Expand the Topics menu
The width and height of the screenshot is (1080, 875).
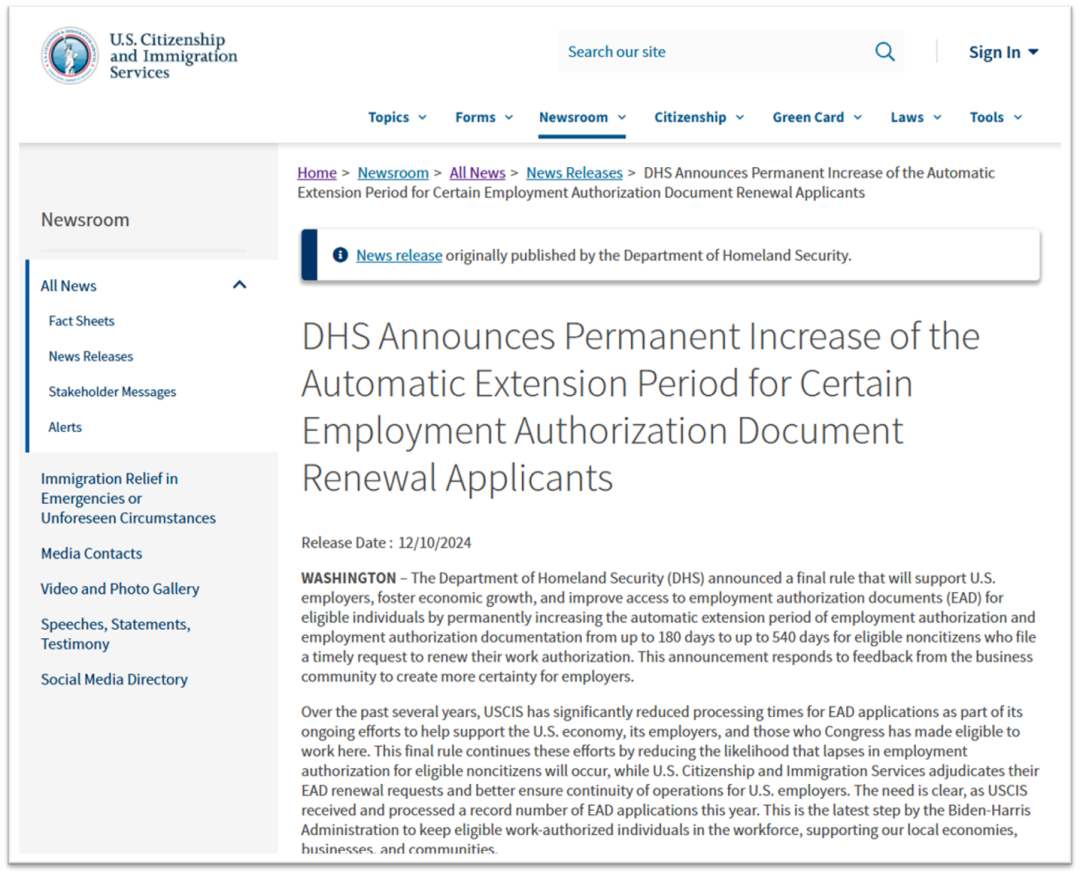click(397, 117)
